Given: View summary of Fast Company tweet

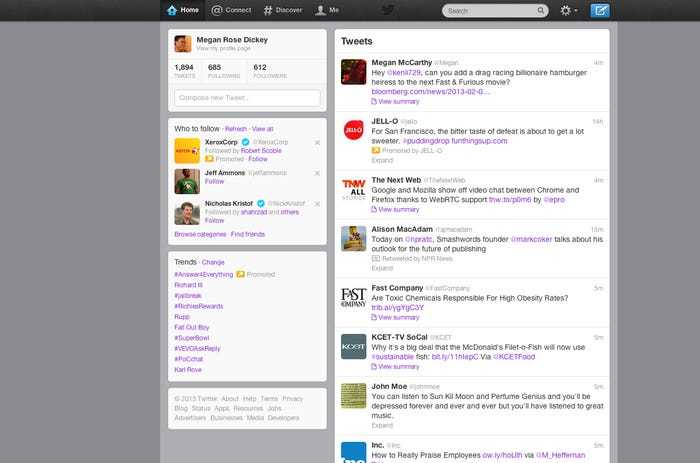Looking at the screenshot, I should point(396,318).
